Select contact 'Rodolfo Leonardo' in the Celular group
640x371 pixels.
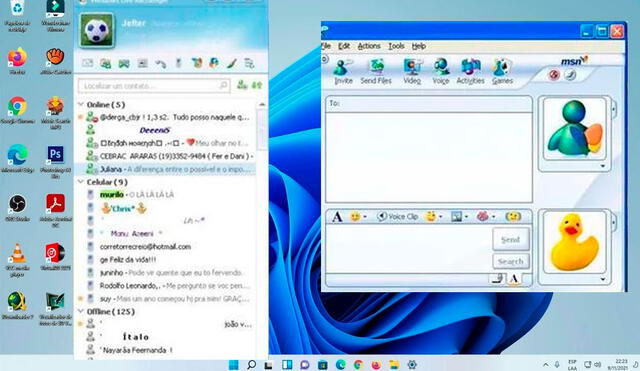coord(170,285)
